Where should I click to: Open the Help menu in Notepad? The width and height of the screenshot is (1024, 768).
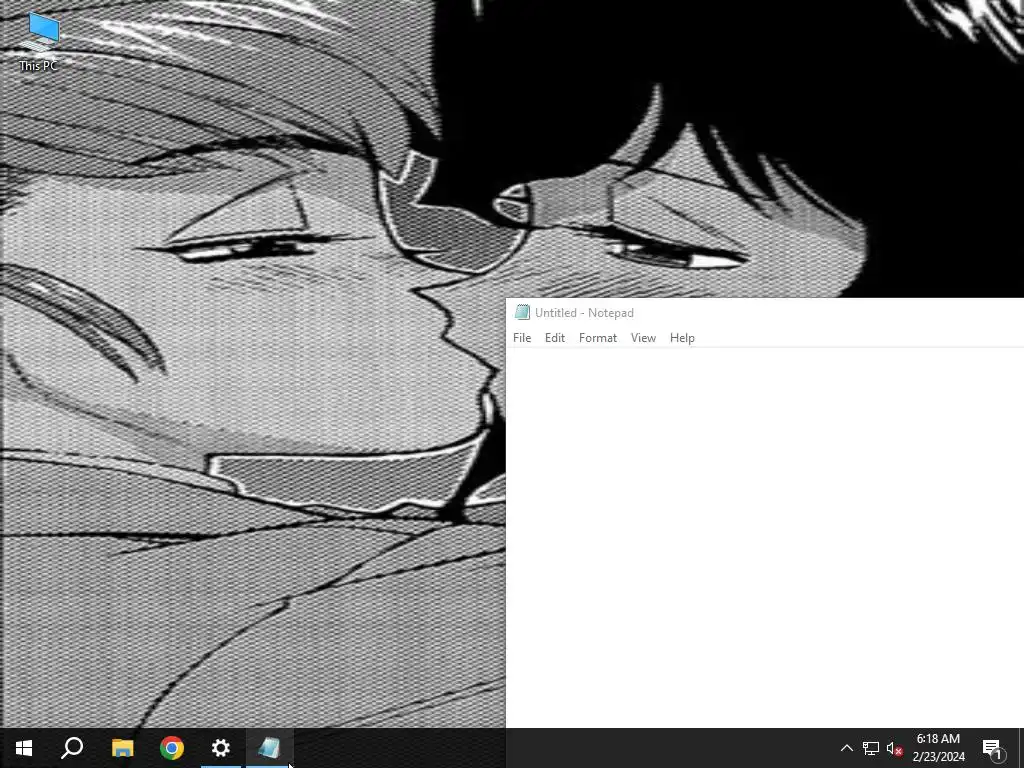[x=682, y=338]
